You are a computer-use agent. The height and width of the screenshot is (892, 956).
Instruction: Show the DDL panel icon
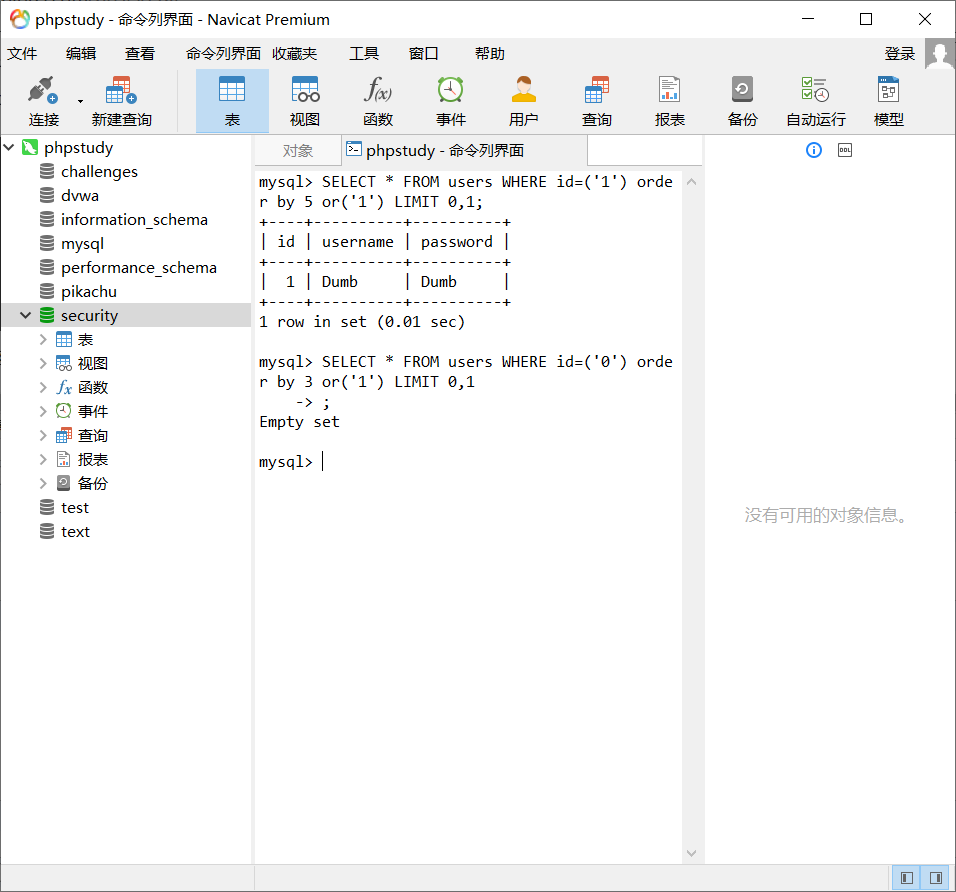(x=845, y=150)
